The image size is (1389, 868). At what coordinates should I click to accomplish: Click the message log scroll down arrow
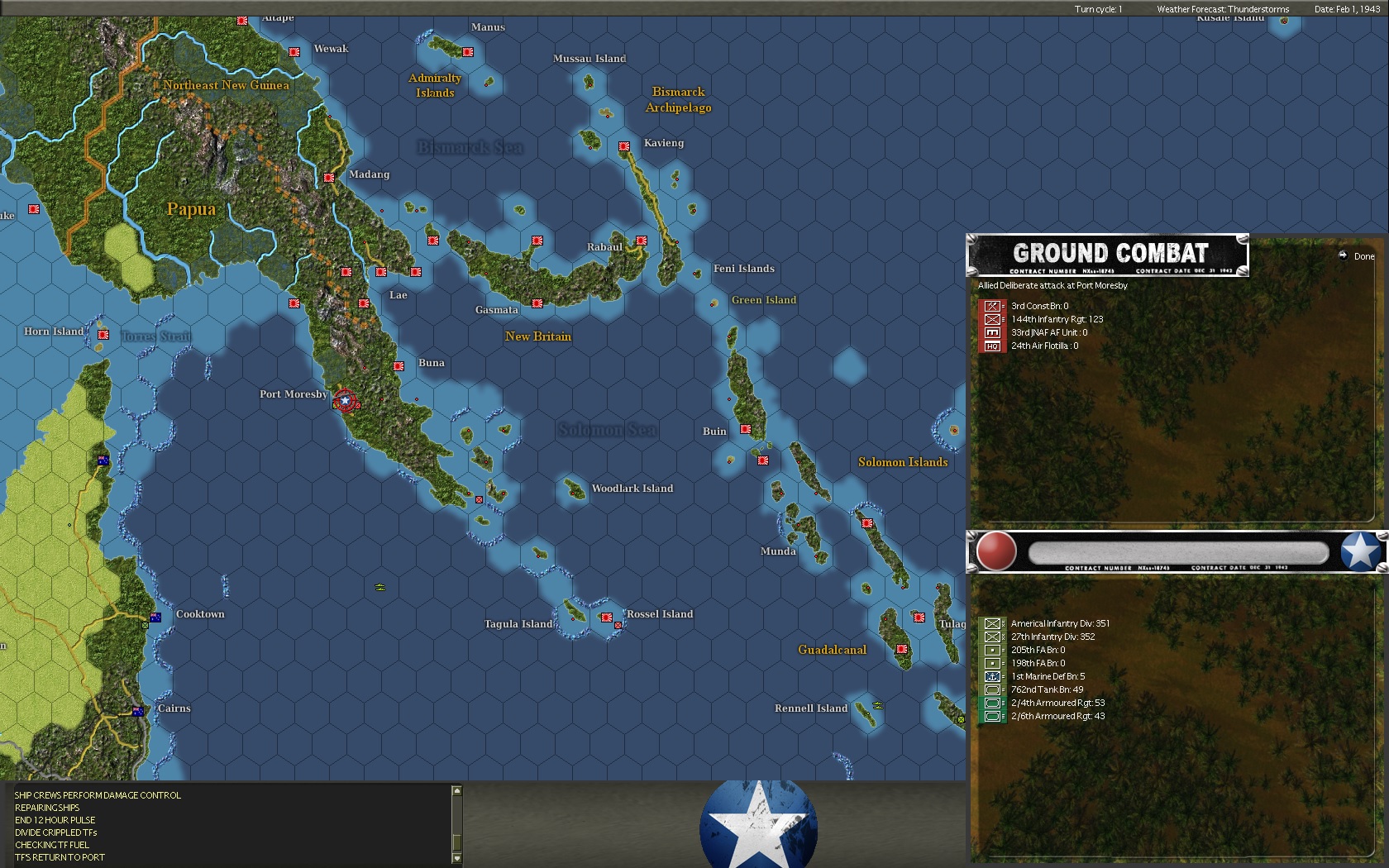point(456,858)
